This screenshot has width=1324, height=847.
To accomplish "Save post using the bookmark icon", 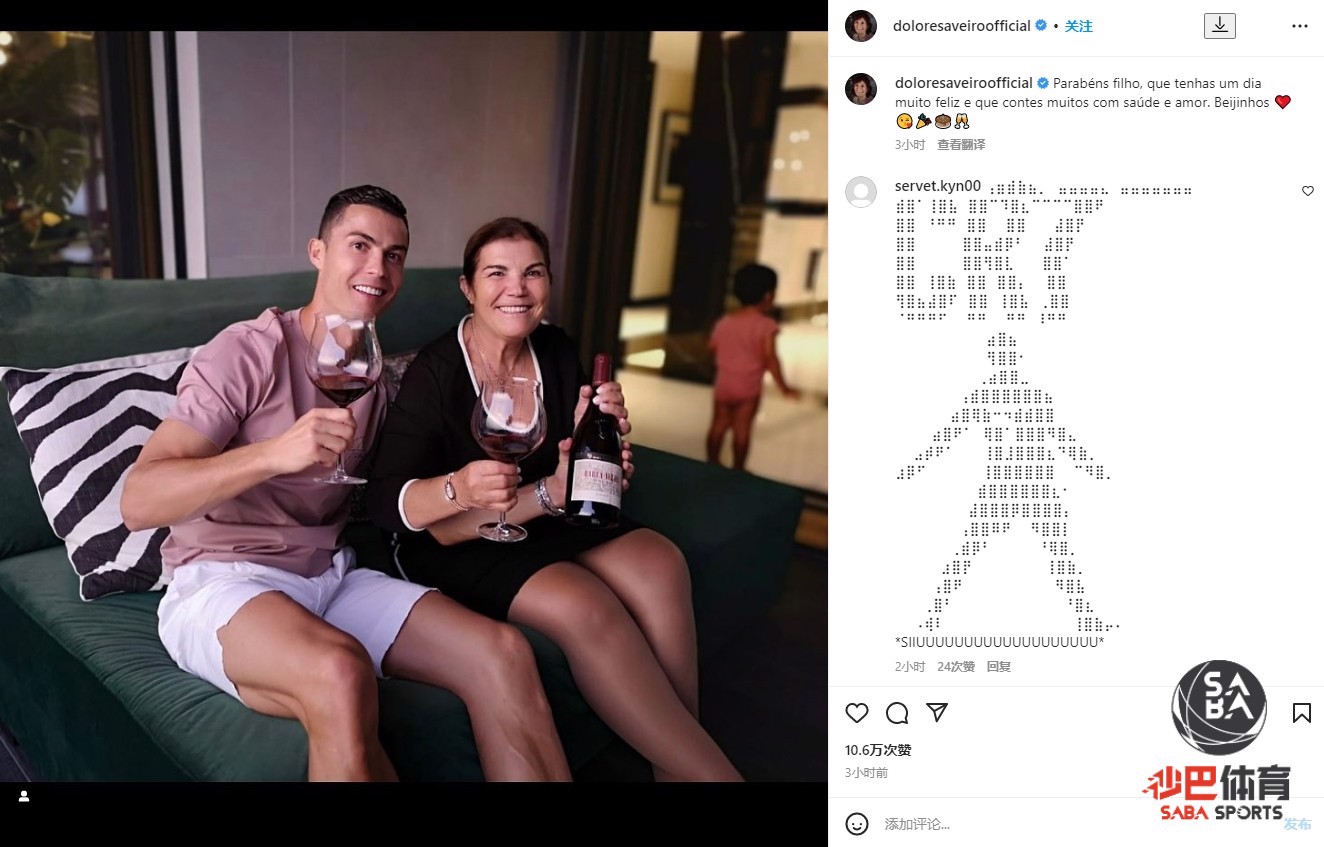I will point(1301,713).
